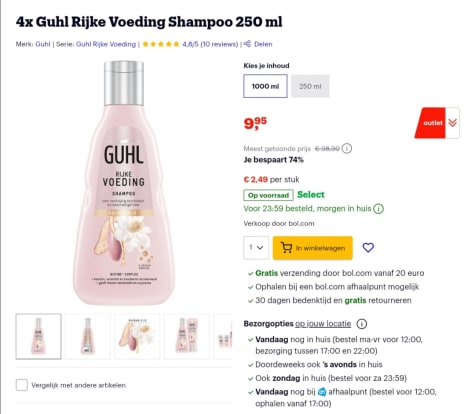Screen dimensions: 475x414
Task: Click the outlet badge
Action: tap(430, 123)
